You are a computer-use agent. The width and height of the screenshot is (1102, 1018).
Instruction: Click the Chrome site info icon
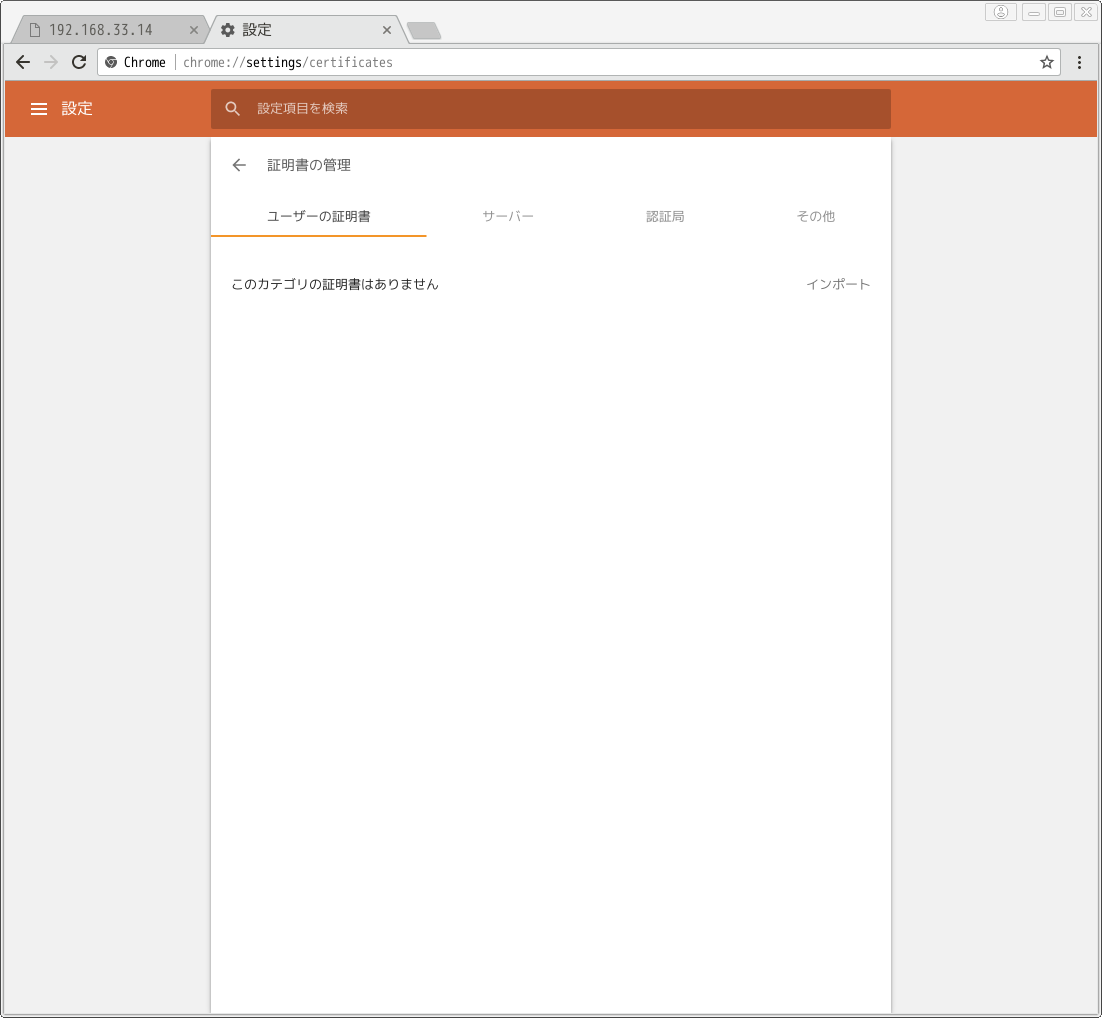[111, 62]
